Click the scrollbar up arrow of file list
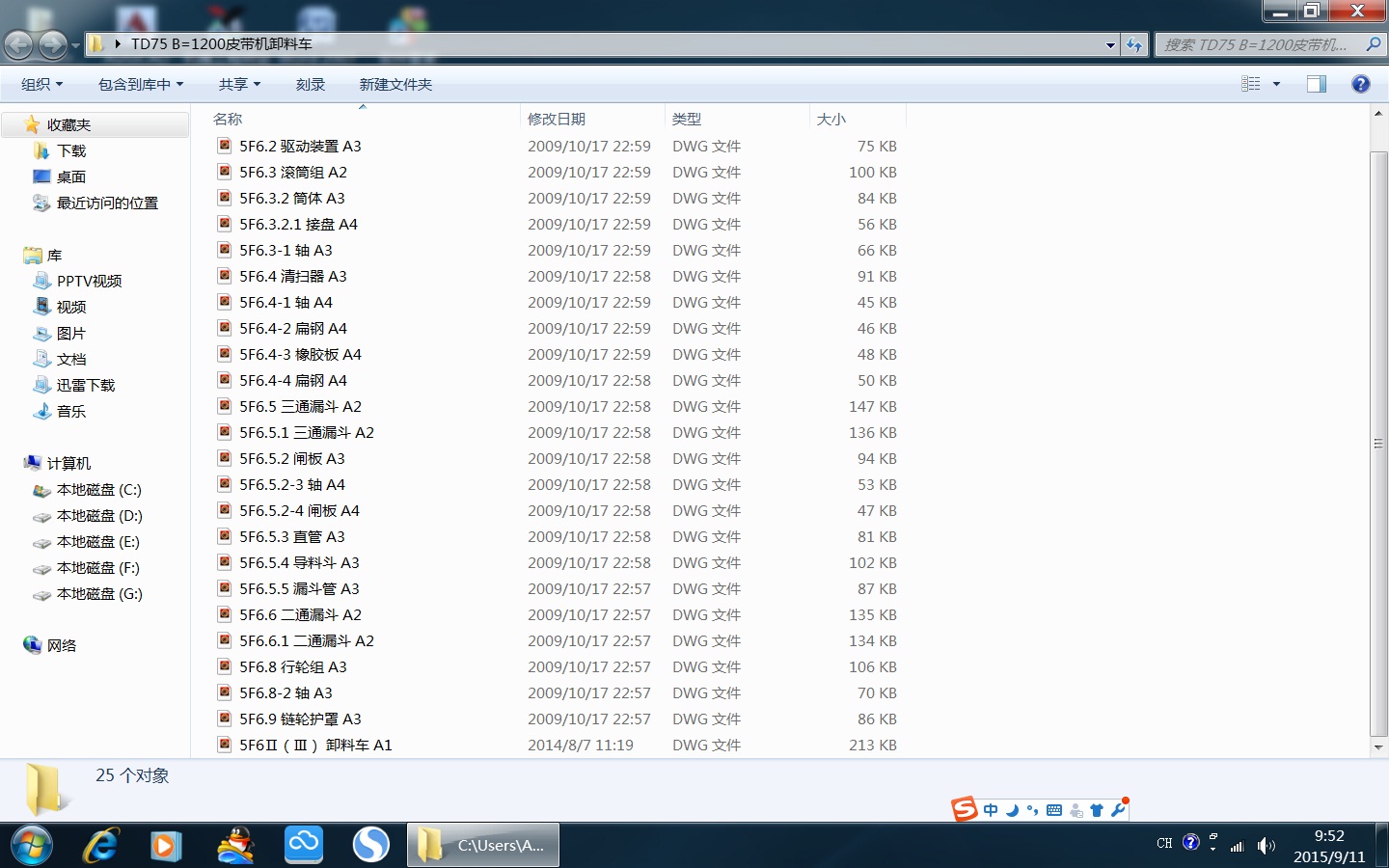 1378,113
